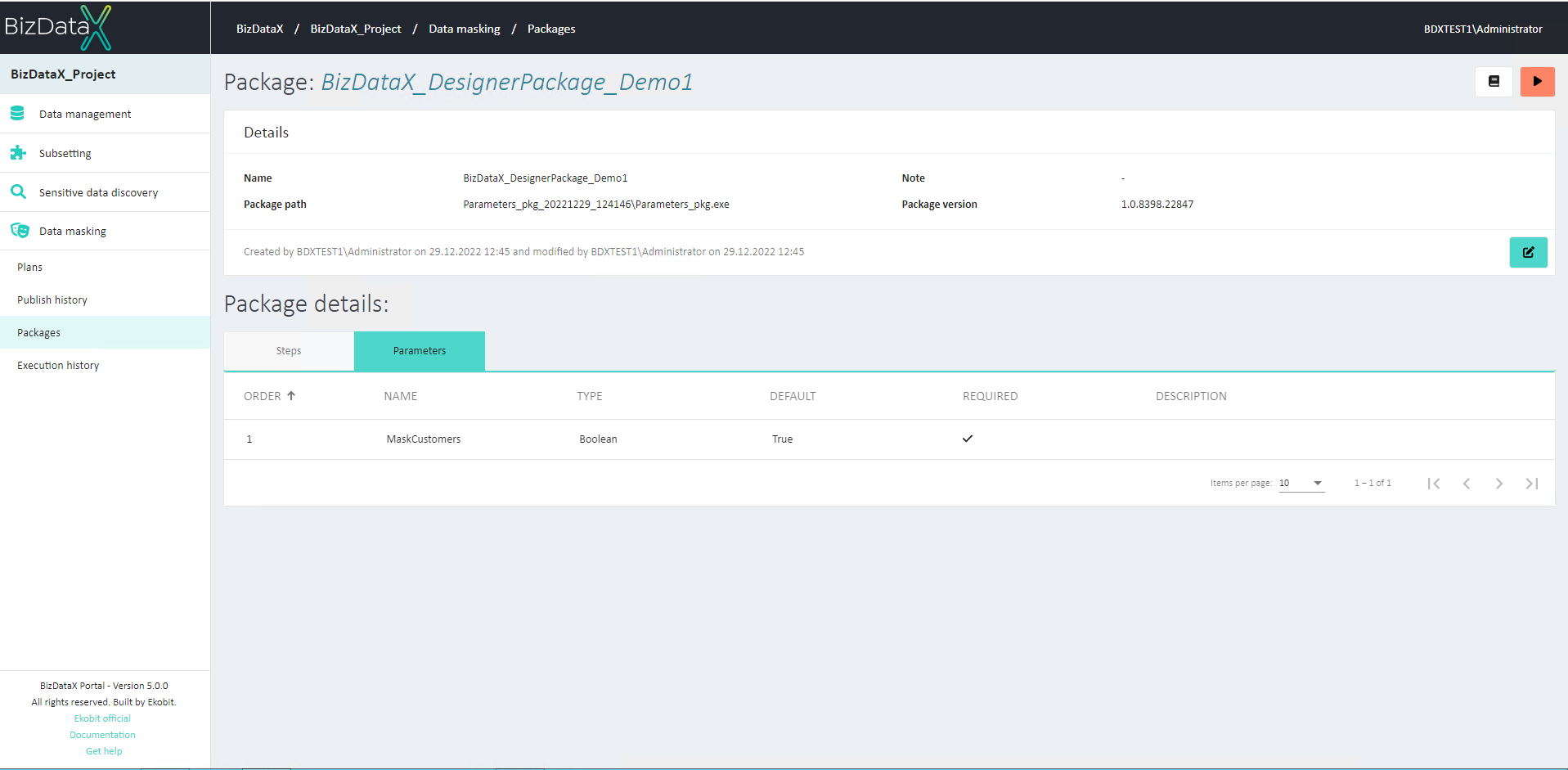Open Subsetting menu item
The width and height of the screenshot is (1568, 770).
105,153
